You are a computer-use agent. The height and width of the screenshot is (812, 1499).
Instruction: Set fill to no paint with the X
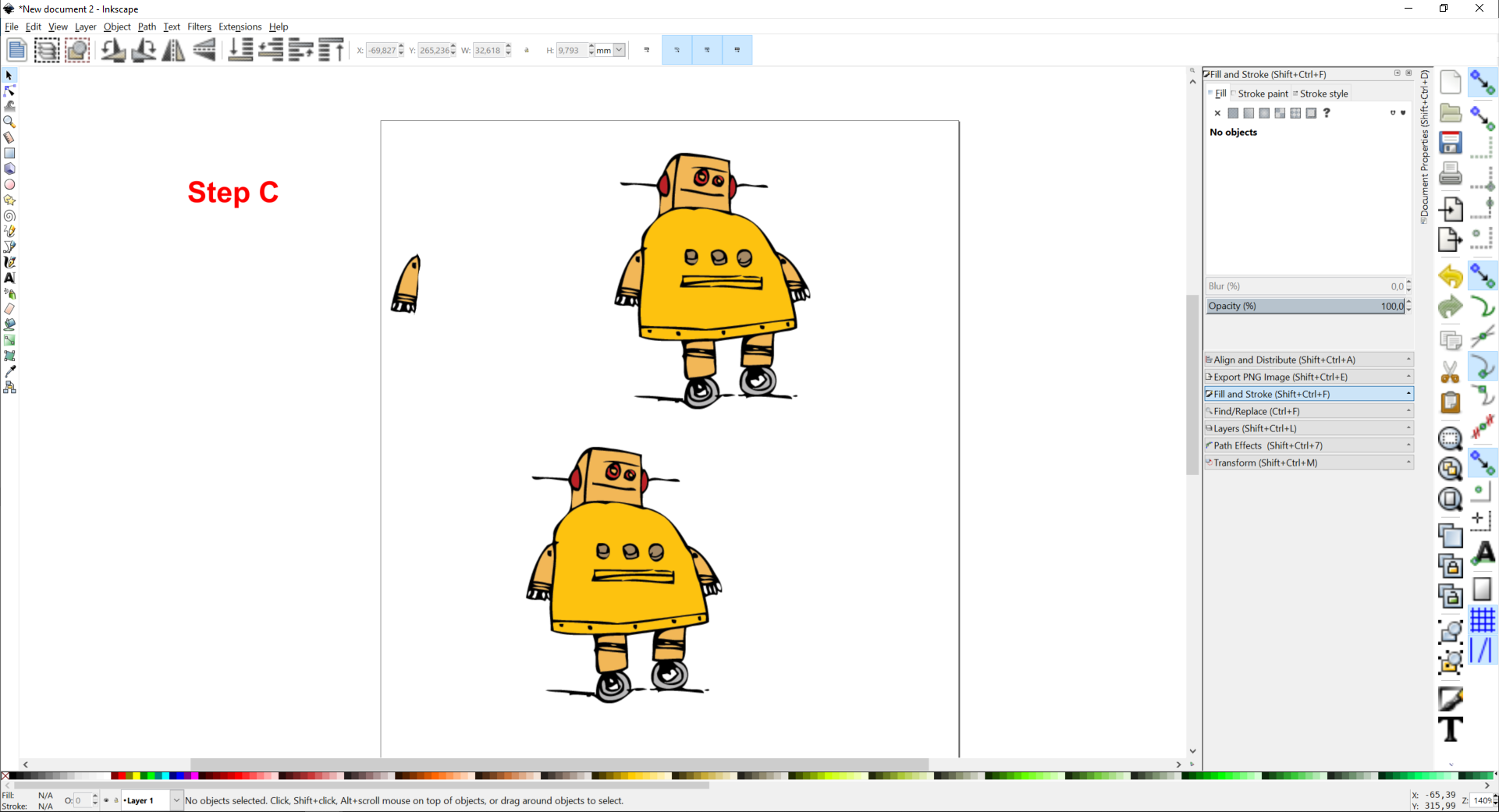tap(1217, 113)
